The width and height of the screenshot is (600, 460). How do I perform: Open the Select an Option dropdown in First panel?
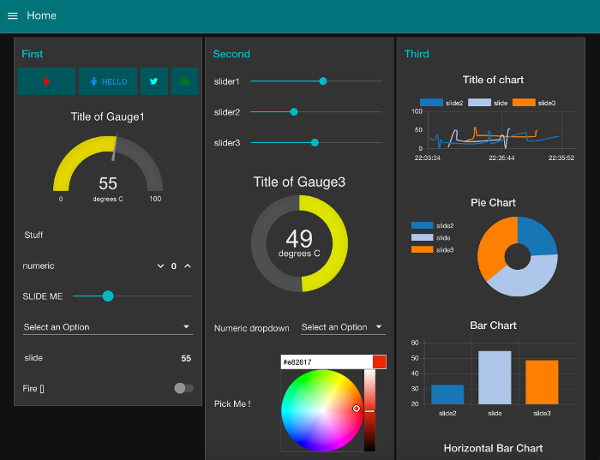point(108,327)
